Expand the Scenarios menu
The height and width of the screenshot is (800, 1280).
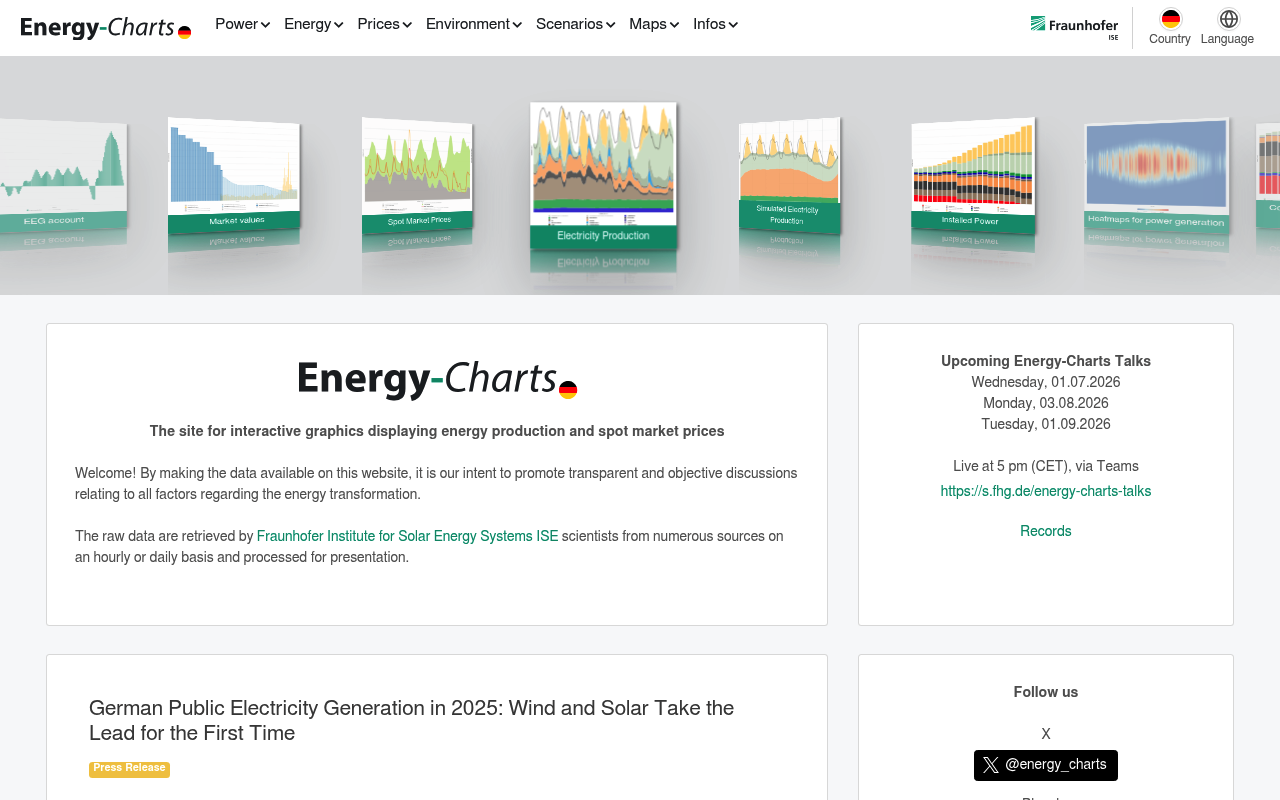click(x=575, y=24)
